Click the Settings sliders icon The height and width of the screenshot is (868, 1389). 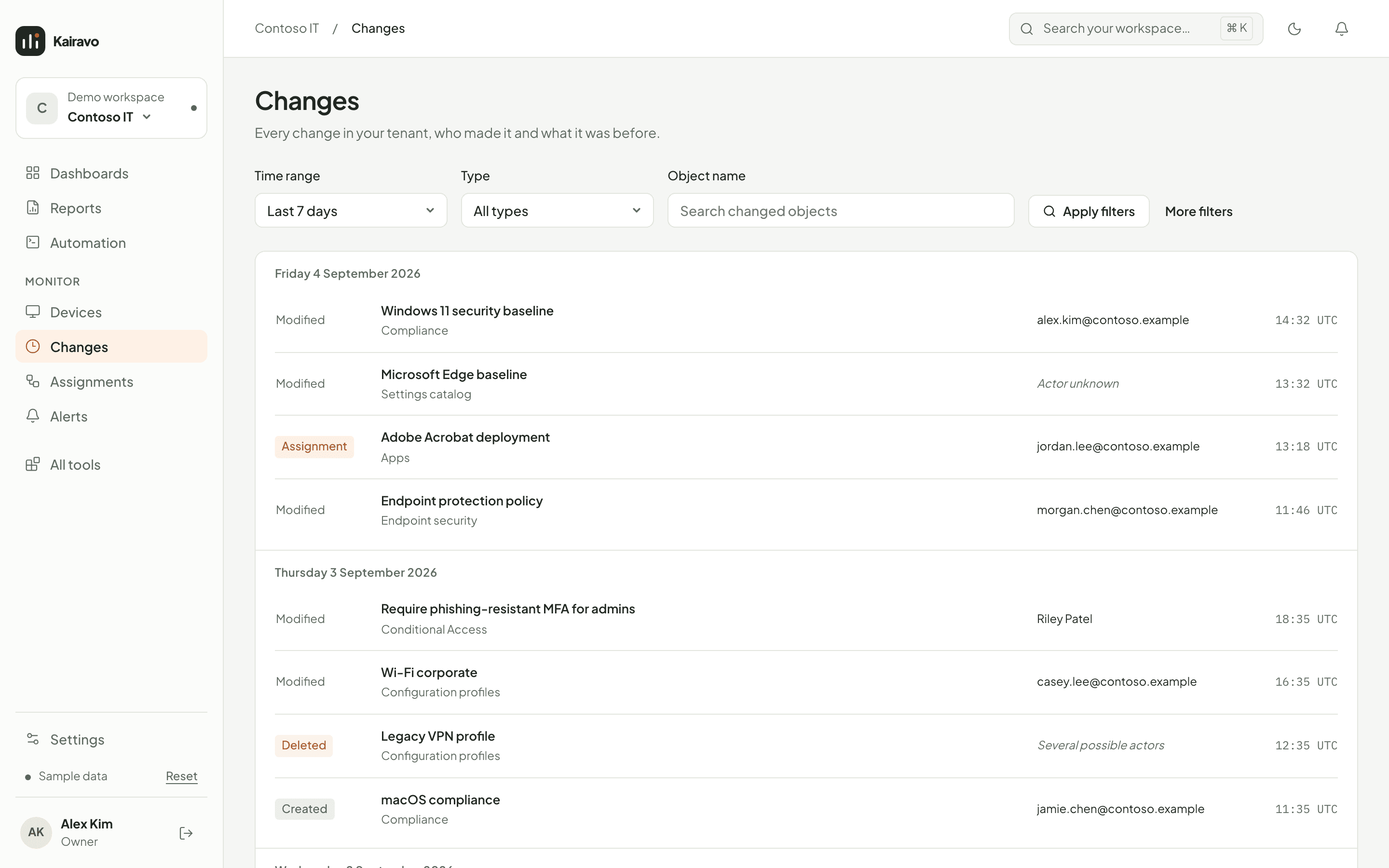click(x=33, y=739)
